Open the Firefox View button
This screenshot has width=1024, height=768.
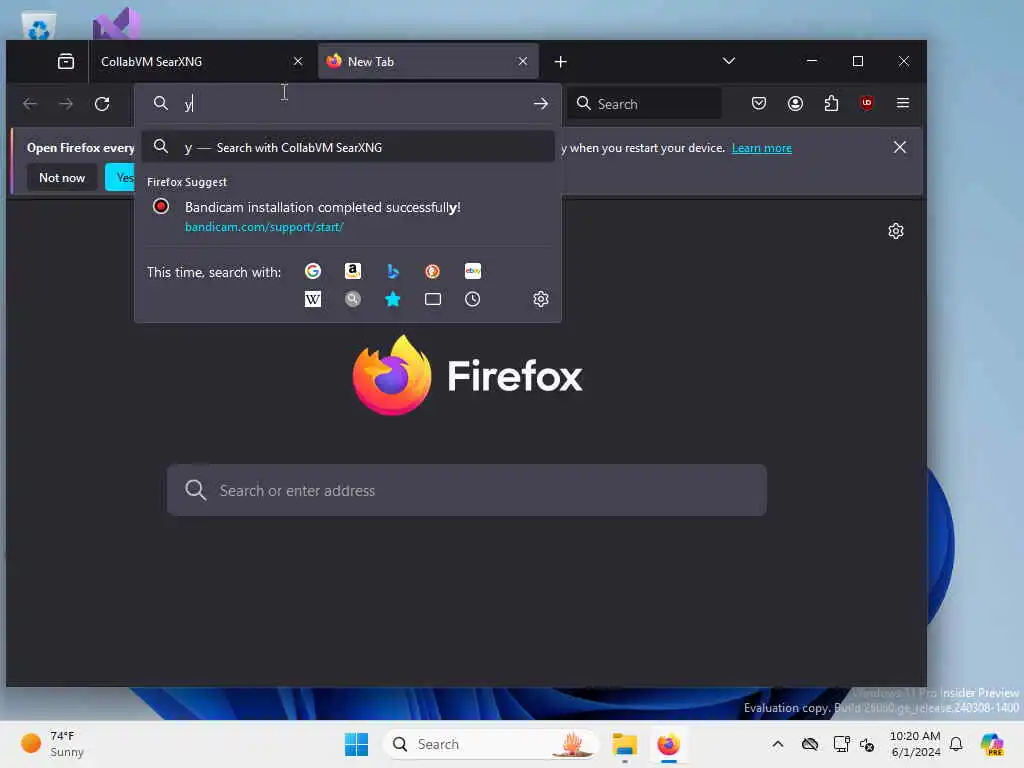tap(66, 61)
